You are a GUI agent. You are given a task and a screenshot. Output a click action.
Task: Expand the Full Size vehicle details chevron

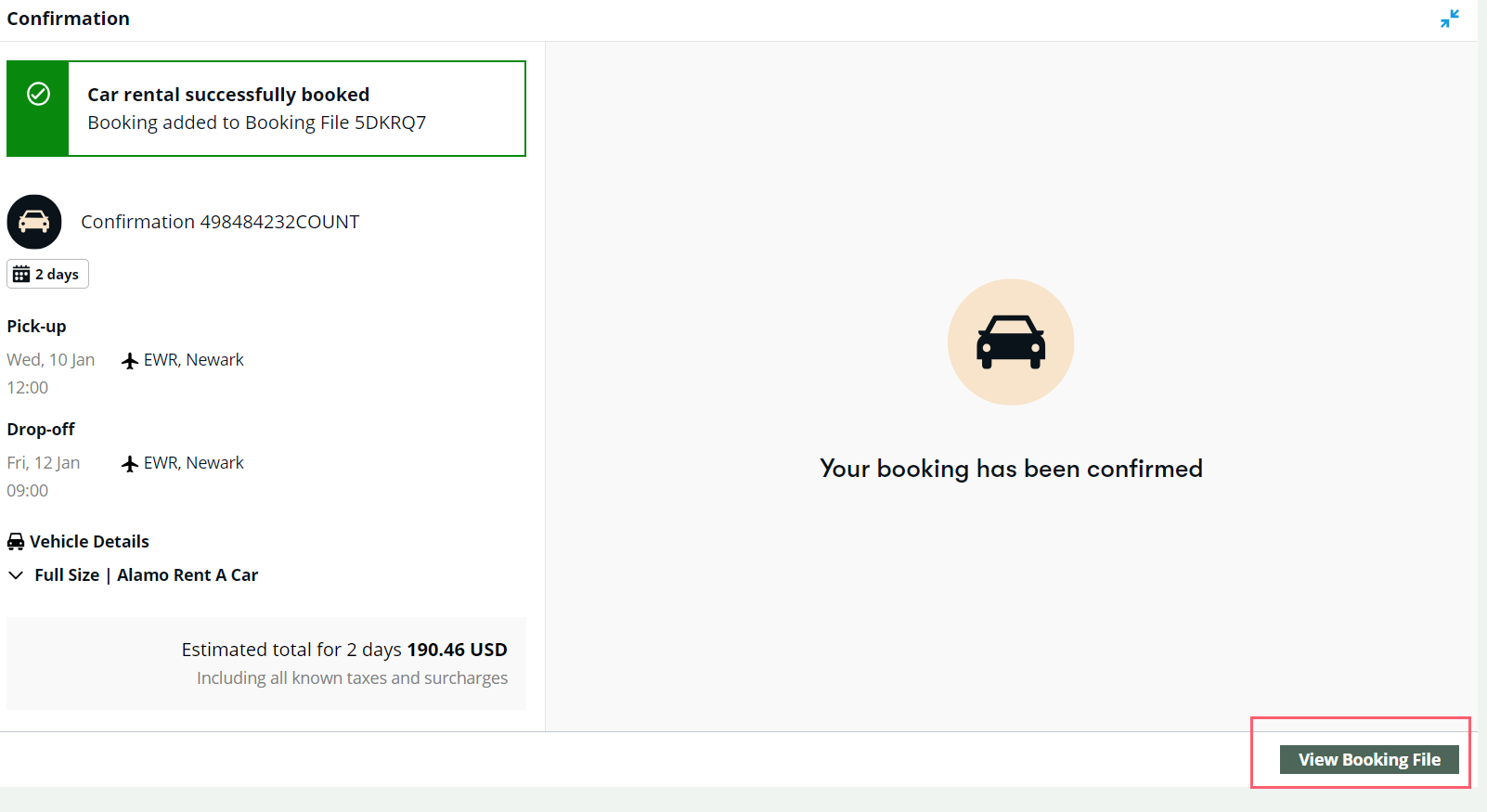[16, 575]
